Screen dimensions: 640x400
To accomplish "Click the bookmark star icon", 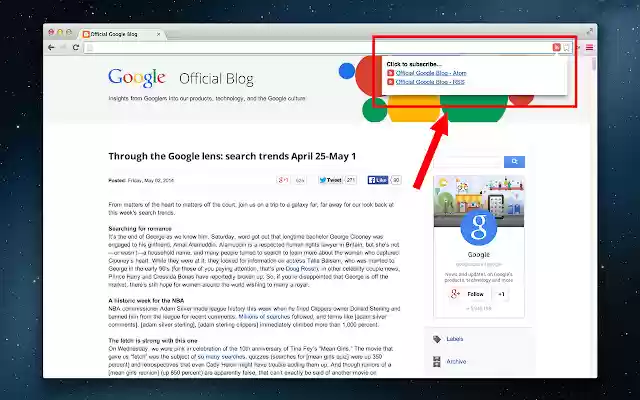I will (x=567, y=47).
